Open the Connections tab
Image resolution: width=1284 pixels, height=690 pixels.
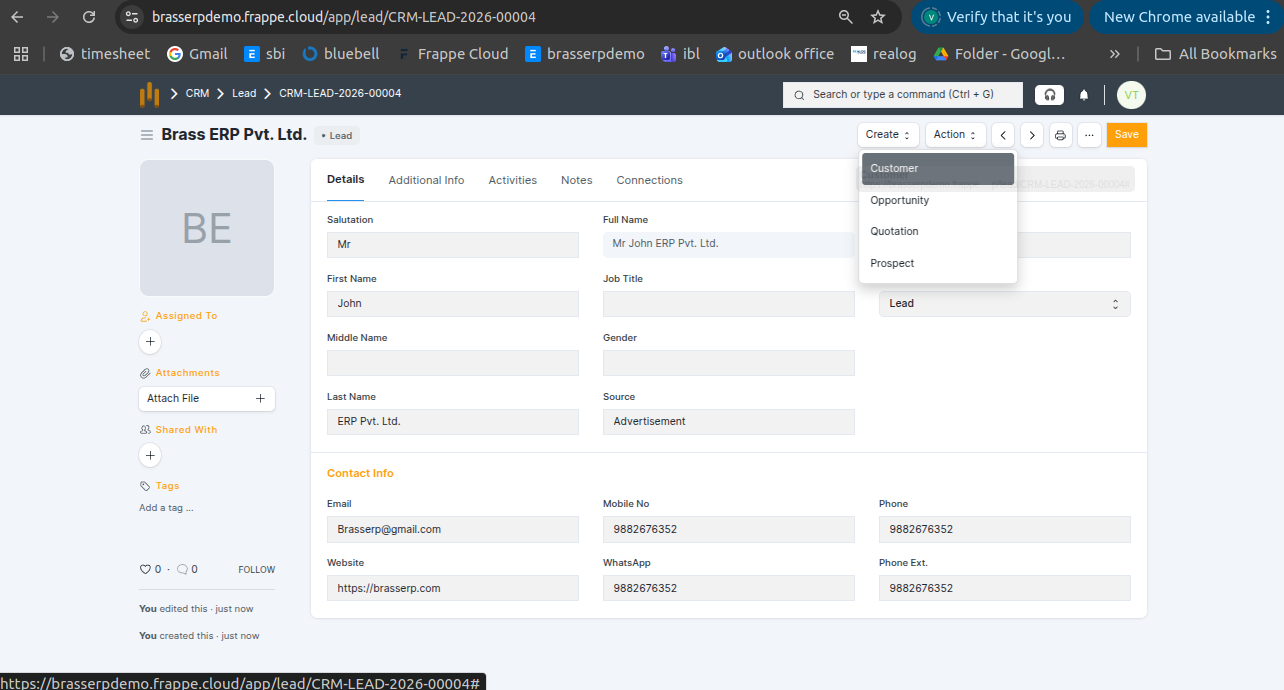649,180
